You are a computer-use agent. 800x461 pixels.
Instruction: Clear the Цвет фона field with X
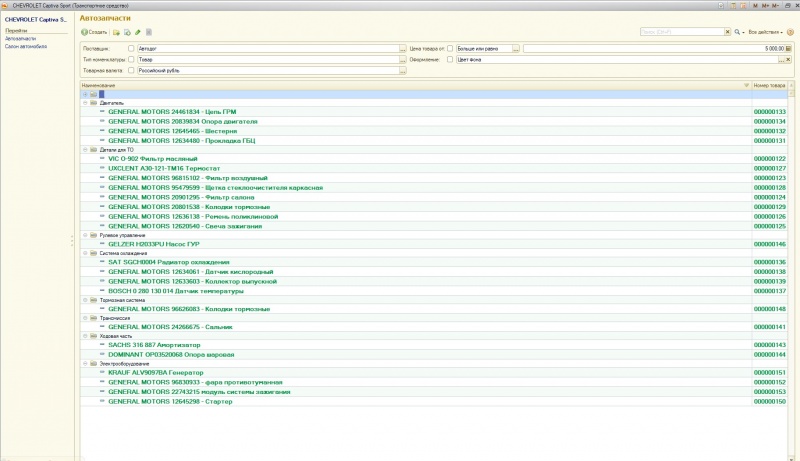(x=788, y=60)
